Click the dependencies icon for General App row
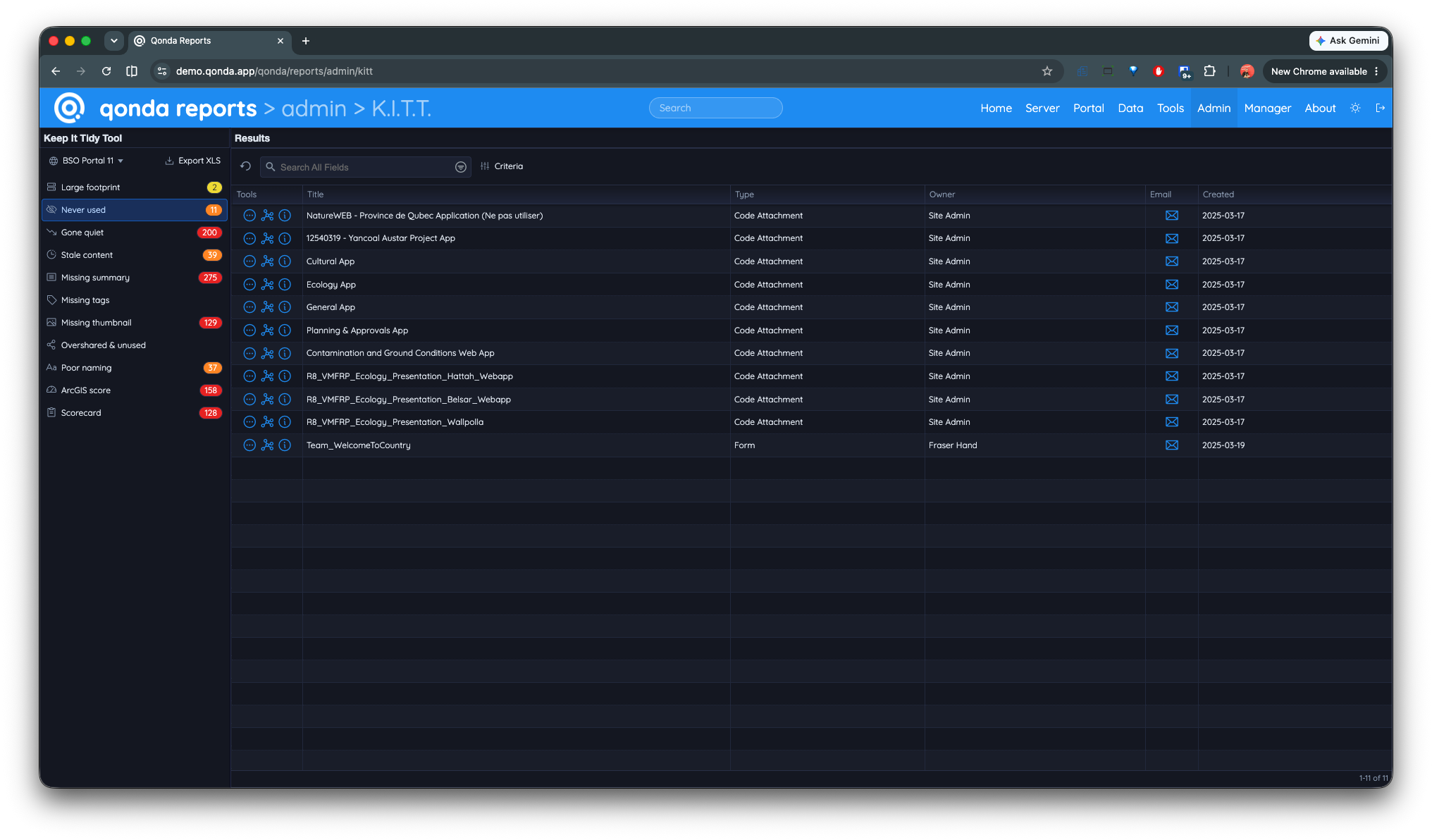1432x840 pixels. tap(267, 307)
